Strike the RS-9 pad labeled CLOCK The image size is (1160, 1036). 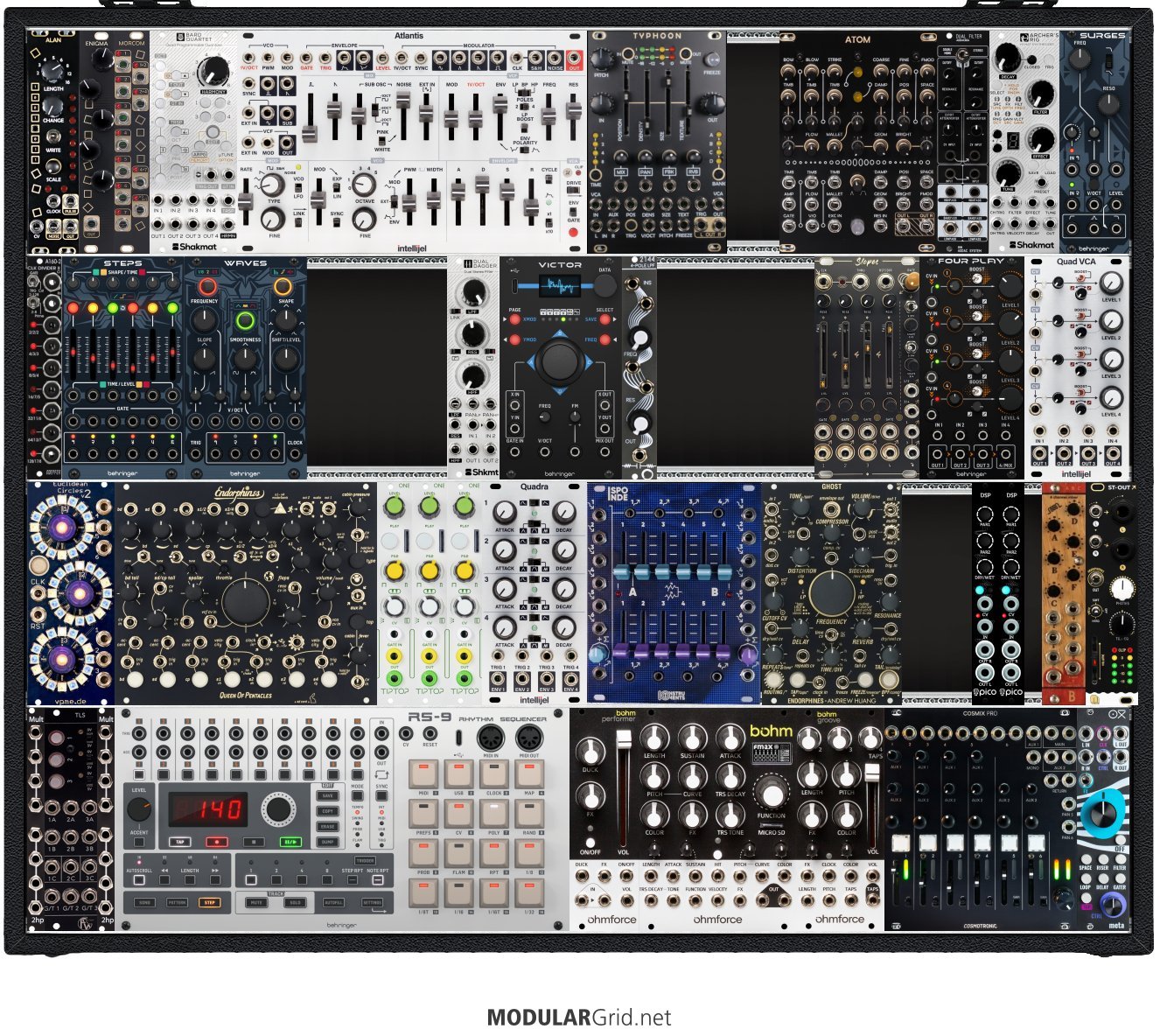[x=494, y=774]
